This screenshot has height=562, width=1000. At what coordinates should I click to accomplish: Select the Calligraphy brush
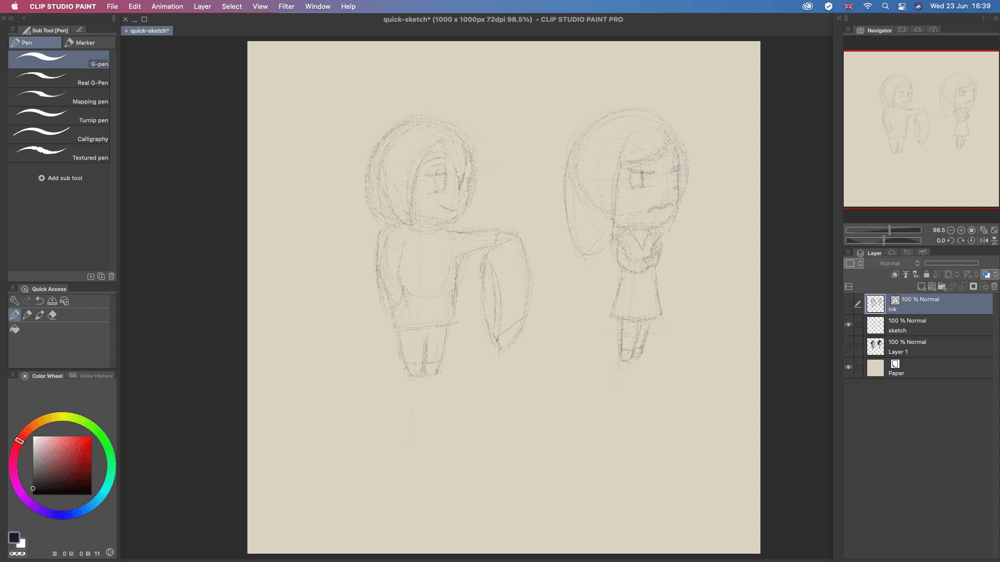click(59, 135)
